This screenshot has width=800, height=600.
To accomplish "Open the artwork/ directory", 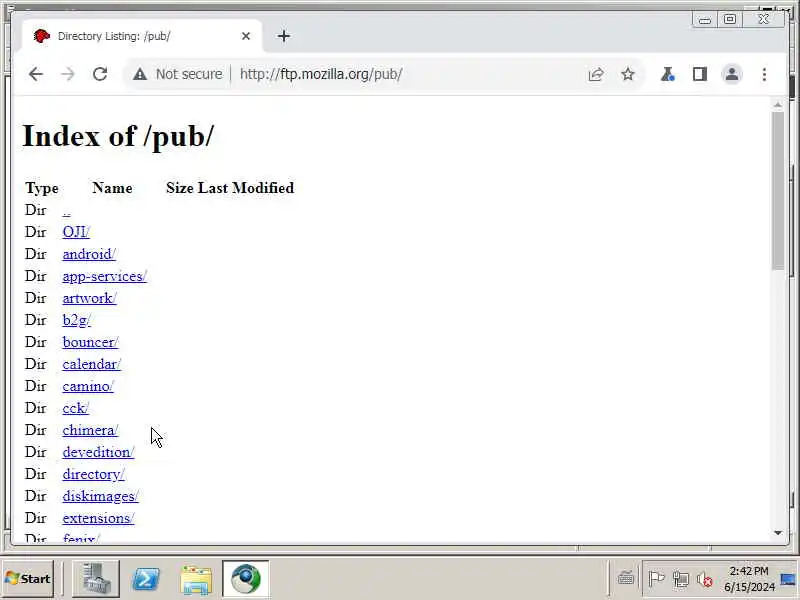I will click(x=89, y=298).
